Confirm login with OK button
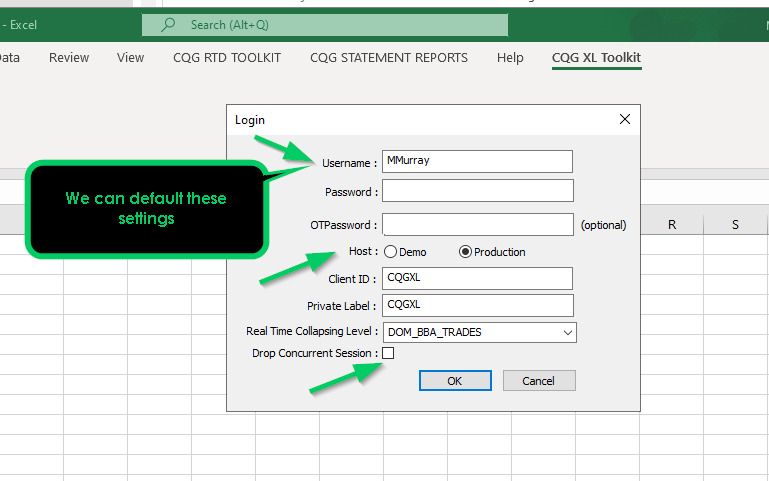Image resolution: width=769 pixels, height=481 pixels. click(455, 381)
